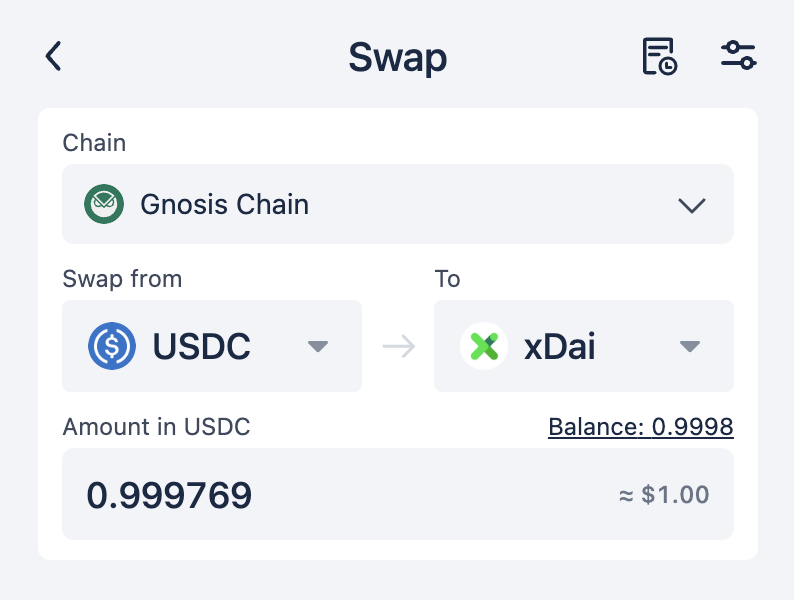Use max via Balance: 0.9998 link
Screen dimensions: 794x600
coord(641,427)
